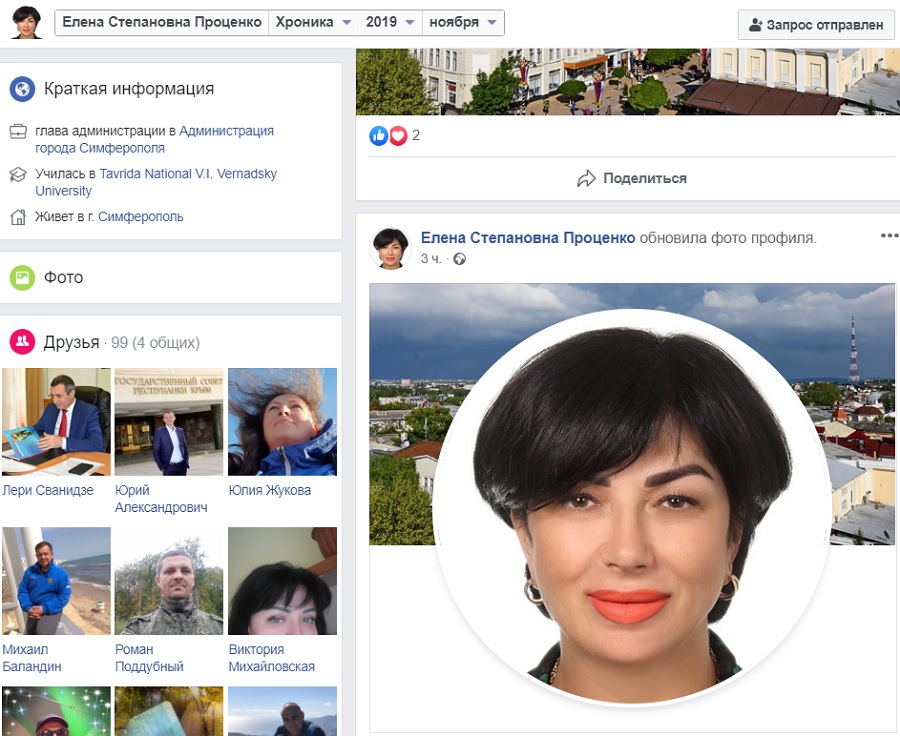Image resolution: width=900 pixels, height=736 pixels.
Task: Click the small profile avatar in top bar
Action: (x=26, y=22)
